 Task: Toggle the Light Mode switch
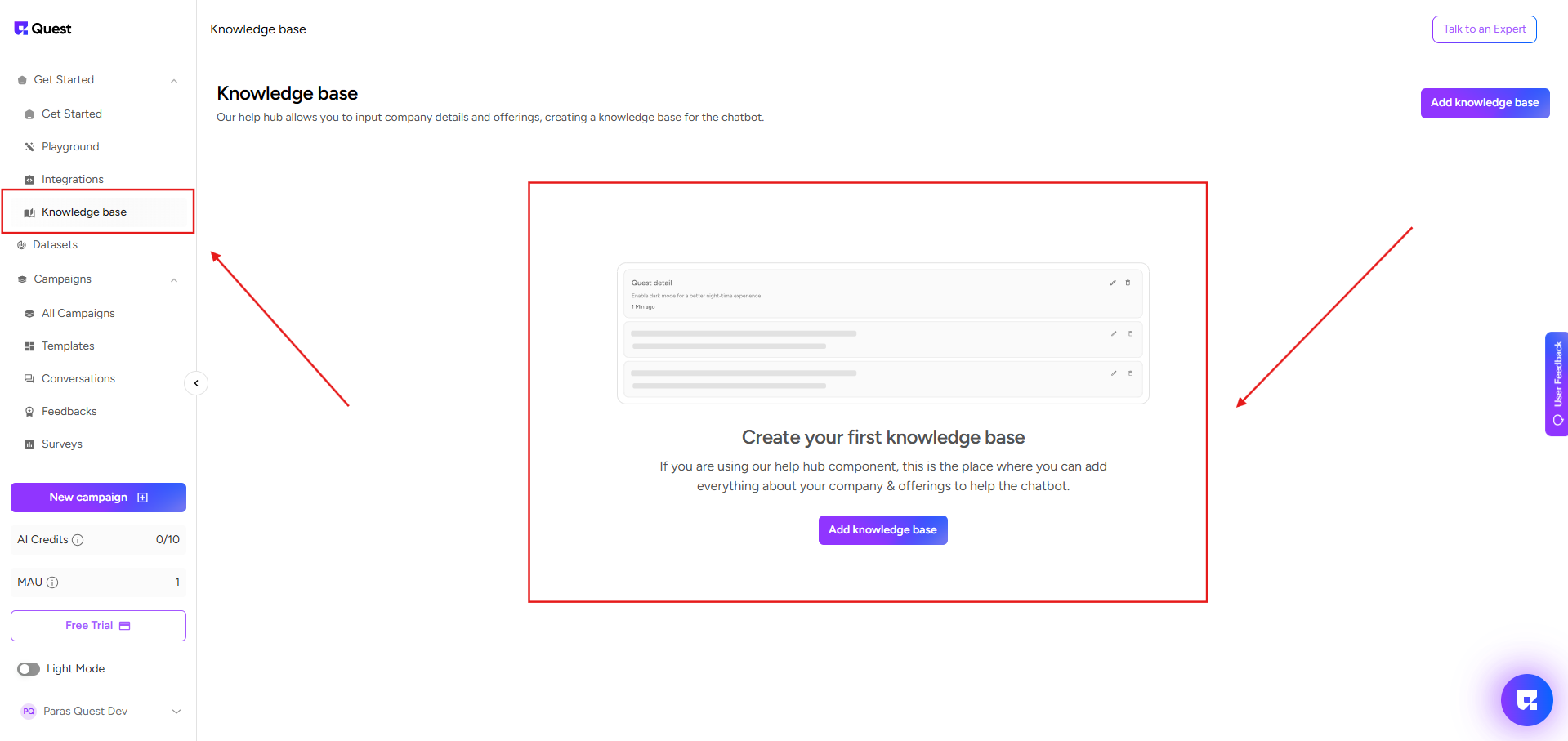tap(29, 669)
